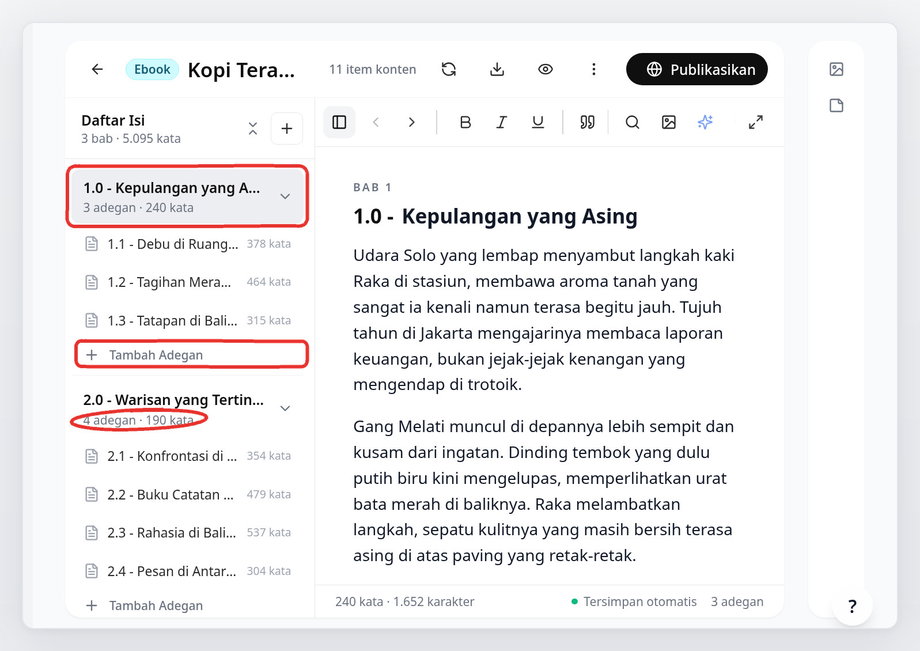Click the Ebook badge
Viewport: 920px width, 651px height.
pyautogui.click(x=152, y=69)
